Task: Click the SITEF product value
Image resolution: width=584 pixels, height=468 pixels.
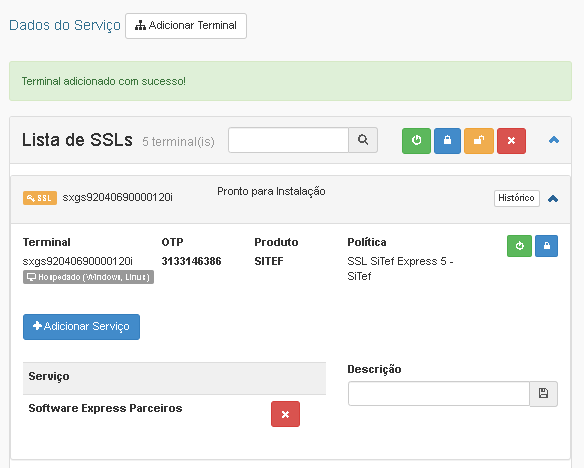Action: pos(269,261)
